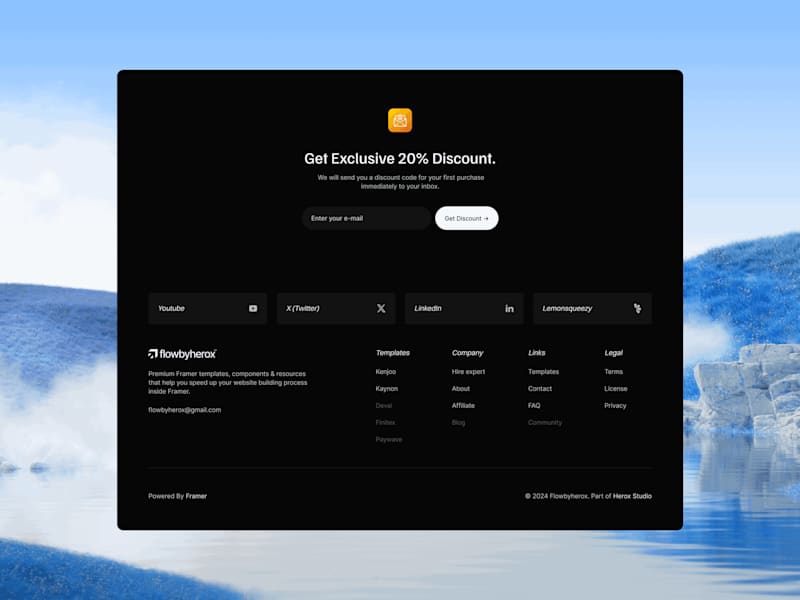Screen dimensions: 800x600
Task: Open the Youtube social card
Action: (x=208, y=308)
